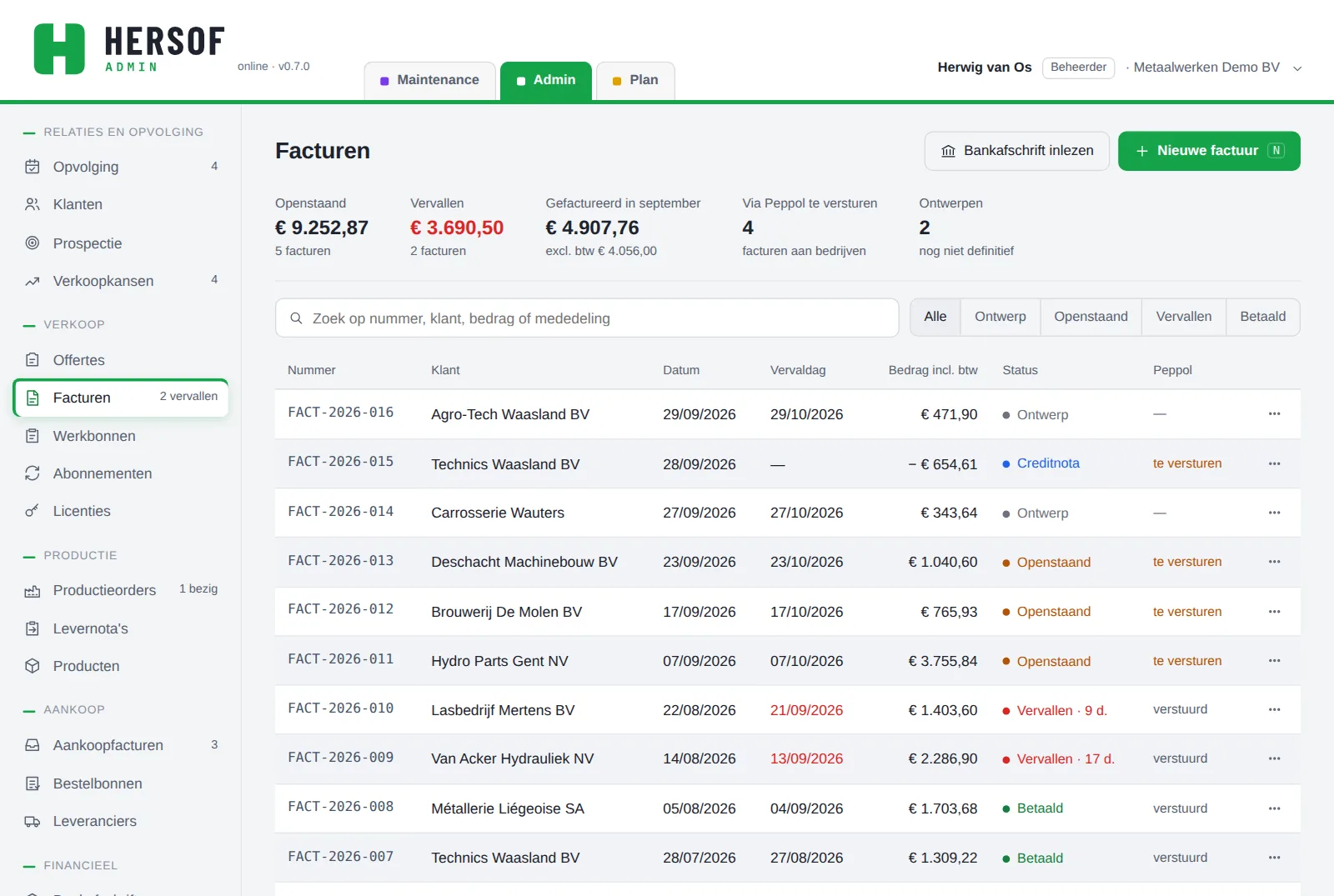The height and width of the screenshot is (896, 1334).
Task: Show only Betaald invoices
Action: click(x=1262, y=317)
